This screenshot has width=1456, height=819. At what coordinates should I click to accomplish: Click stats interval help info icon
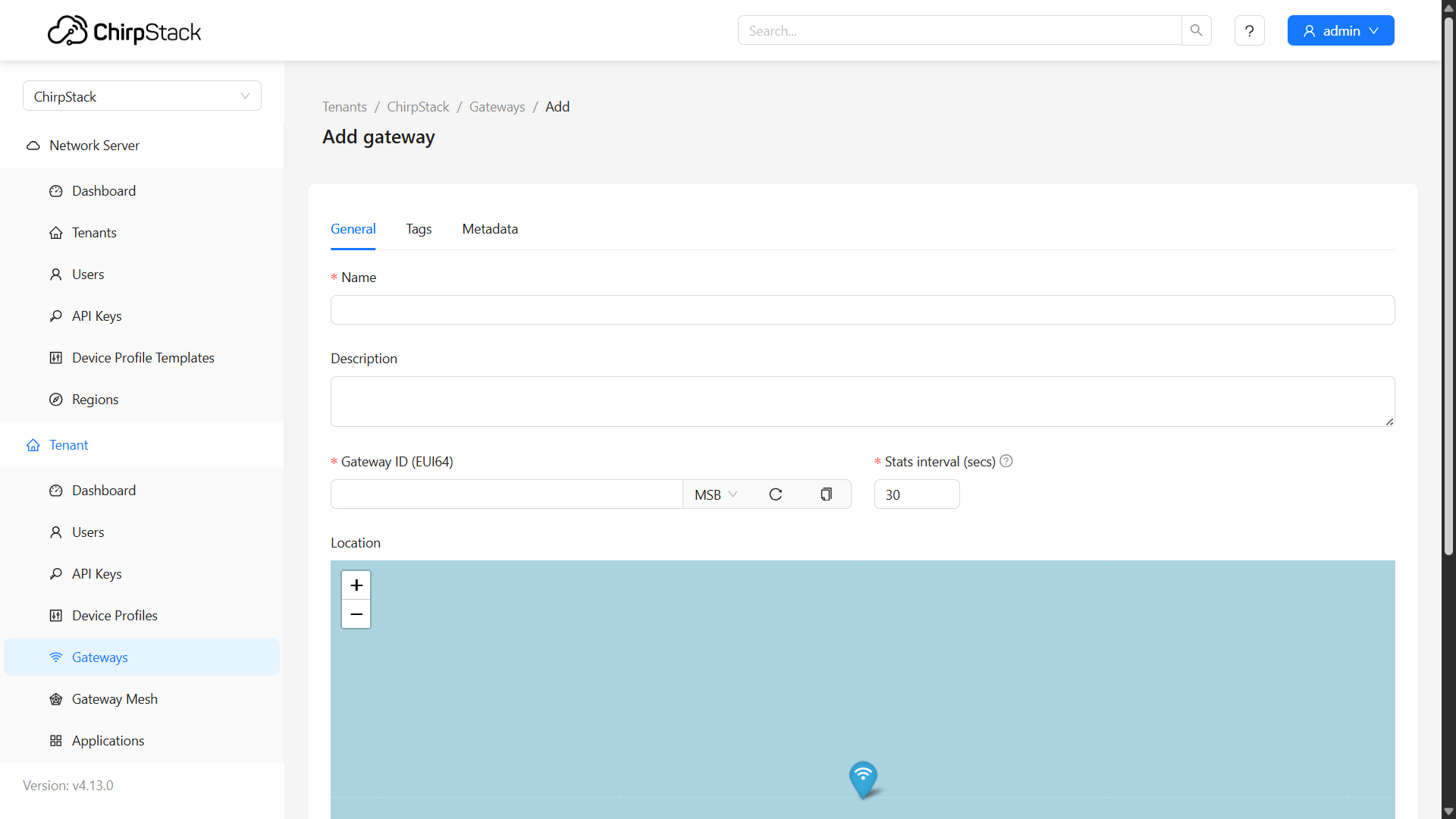1006,461
